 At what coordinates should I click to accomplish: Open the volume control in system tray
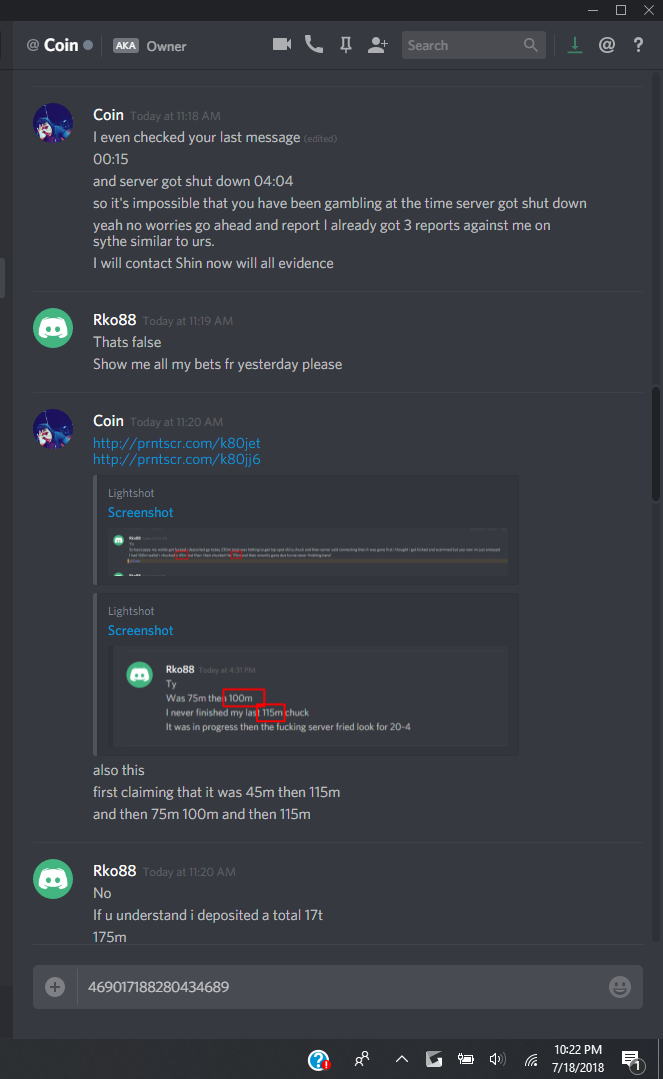tap(497, 1059)
